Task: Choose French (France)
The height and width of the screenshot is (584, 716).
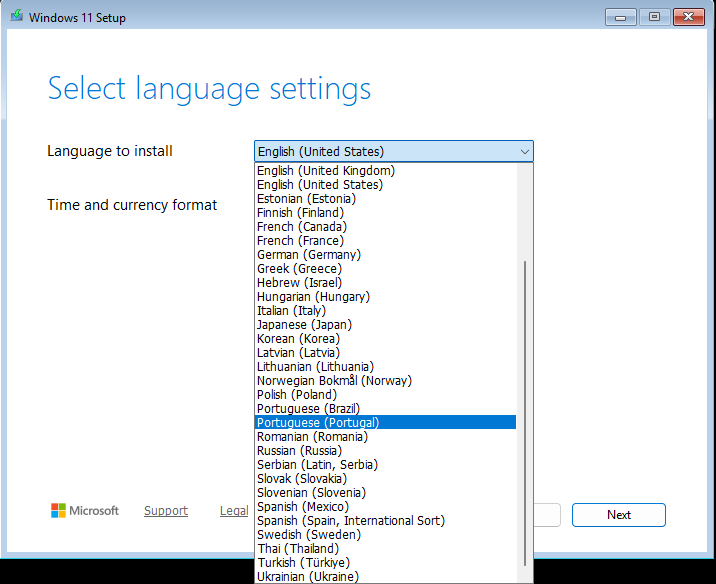Action: pos(385,241)
